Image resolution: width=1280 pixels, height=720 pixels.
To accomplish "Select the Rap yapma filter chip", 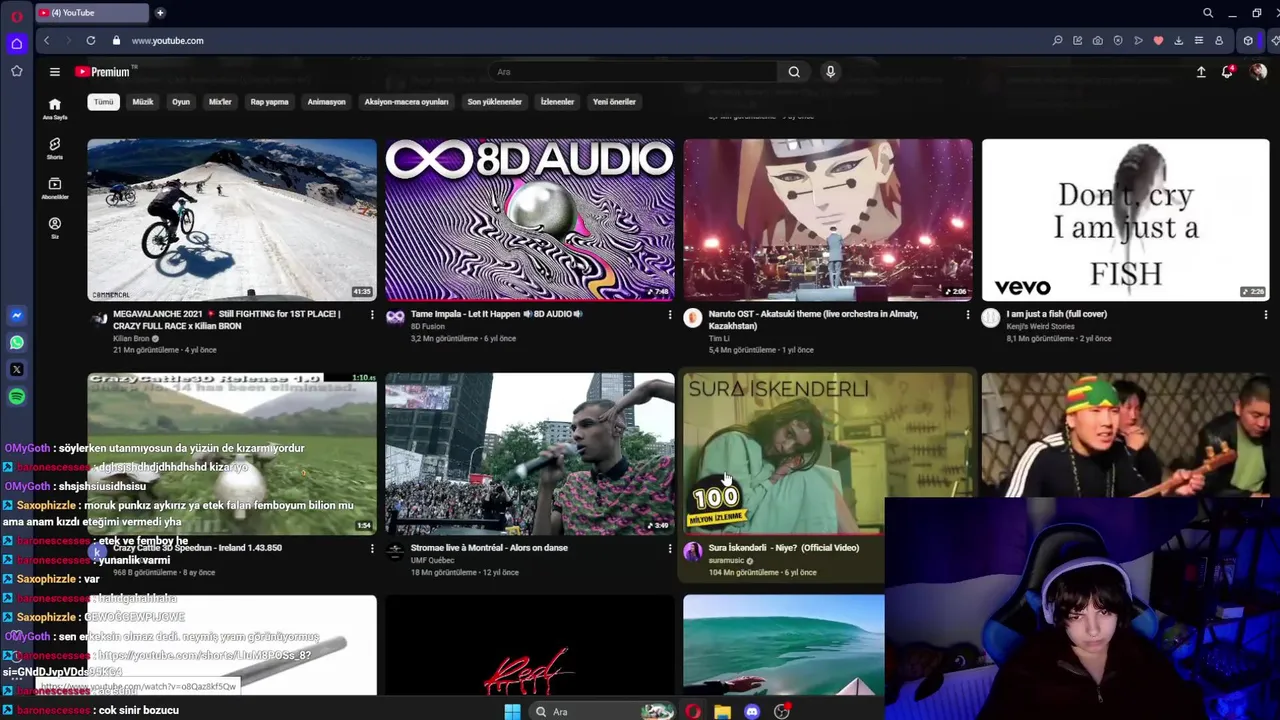I will coord(269,102).
